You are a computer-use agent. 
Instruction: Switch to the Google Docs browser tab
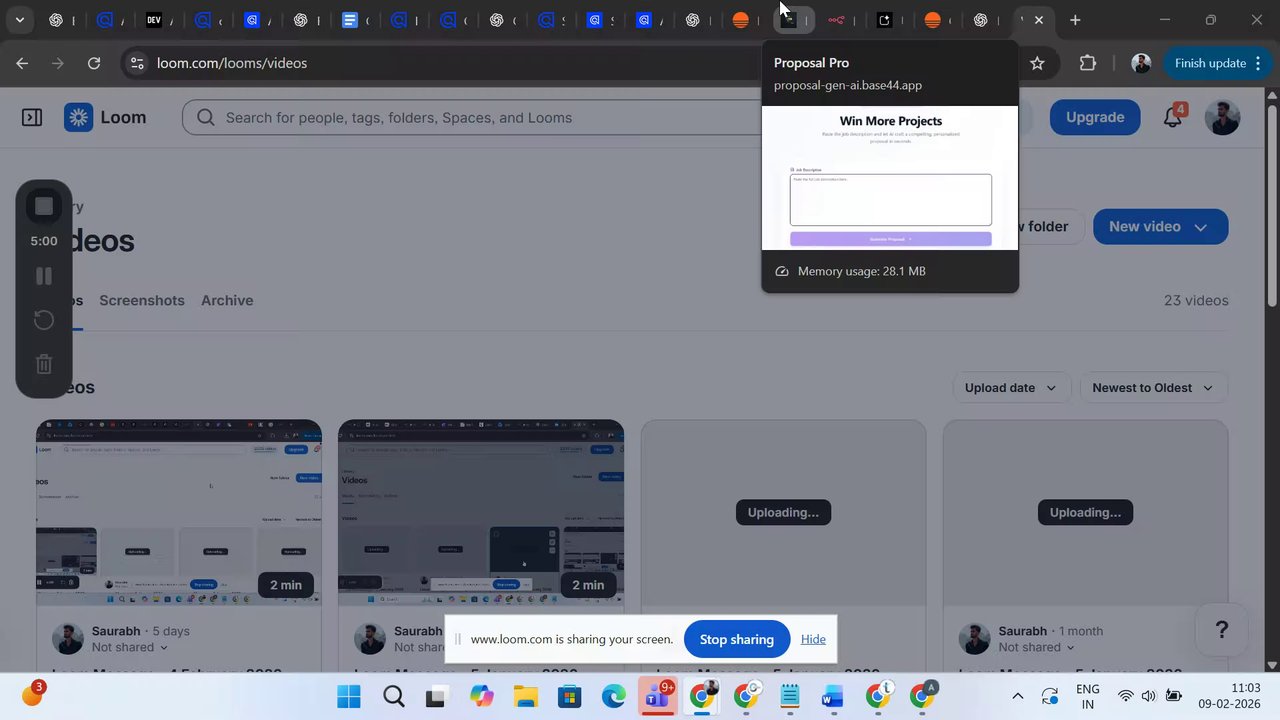[349, 20]
